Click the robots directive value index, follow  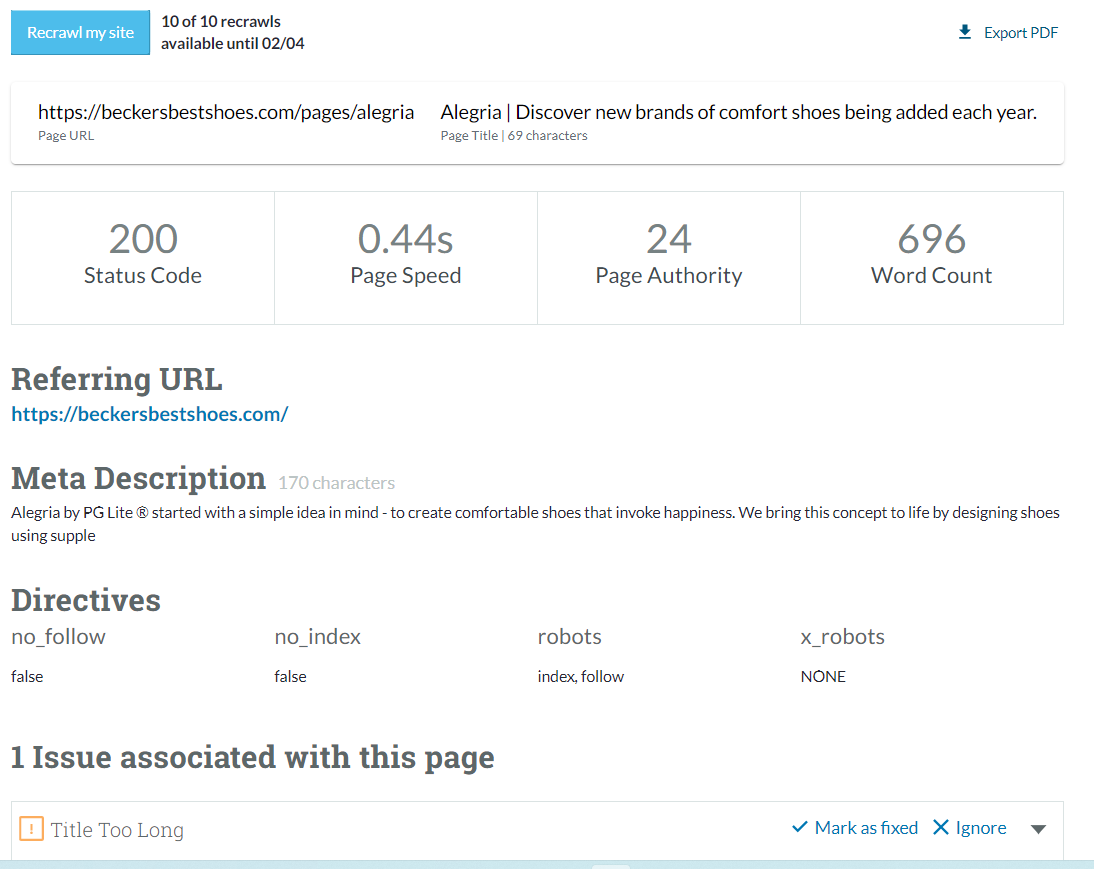[x=580, y=677]
